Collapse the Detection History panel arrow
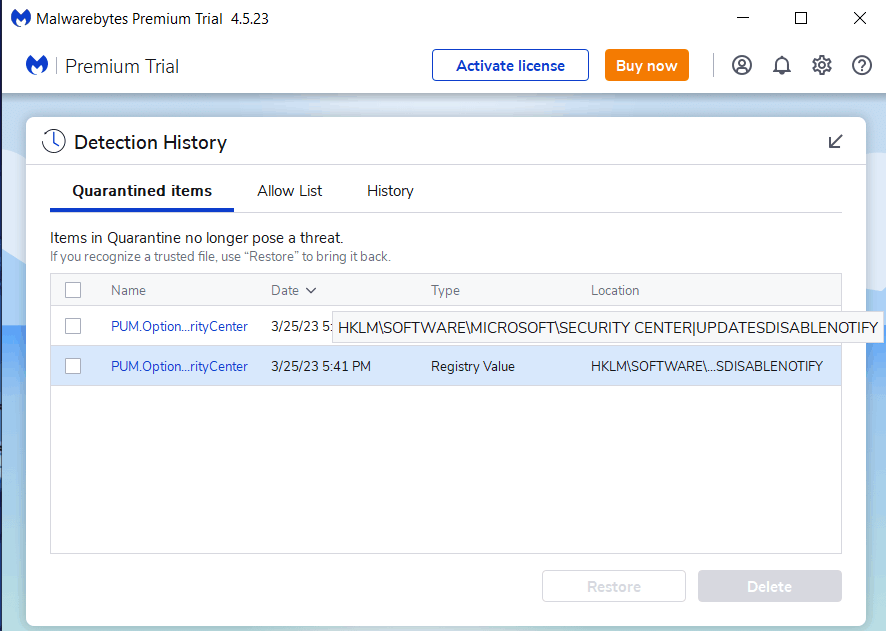 coord(835,141)
